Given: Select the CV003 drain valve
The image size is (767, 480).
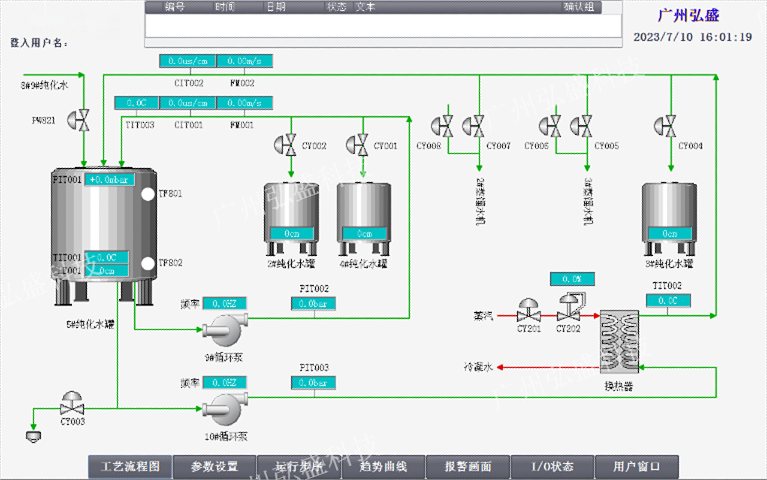Looking at the screenshot, I should 72,403.
